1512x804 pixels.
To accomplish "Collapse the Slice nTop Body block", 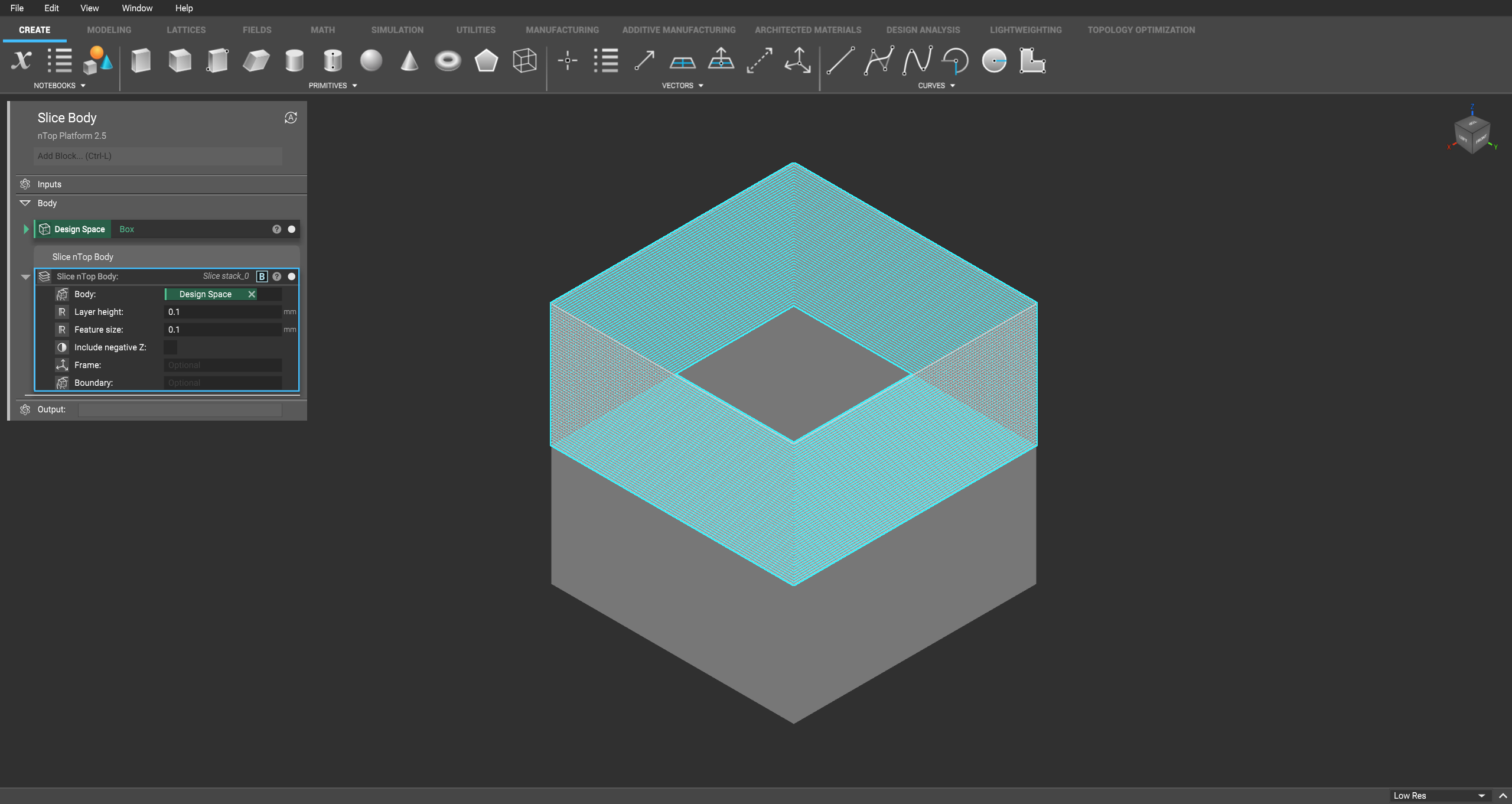I will [25, 276].
